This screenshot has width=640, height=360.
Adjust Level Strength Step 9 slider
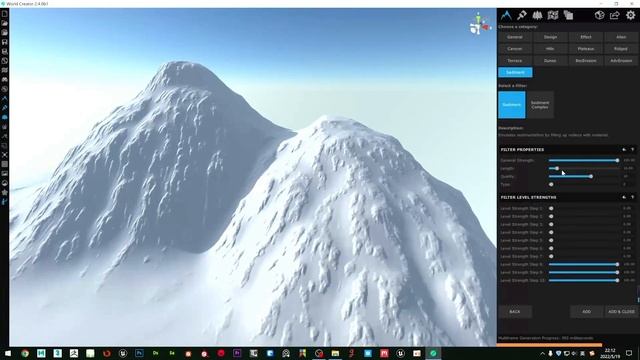[x=583, y=272]
